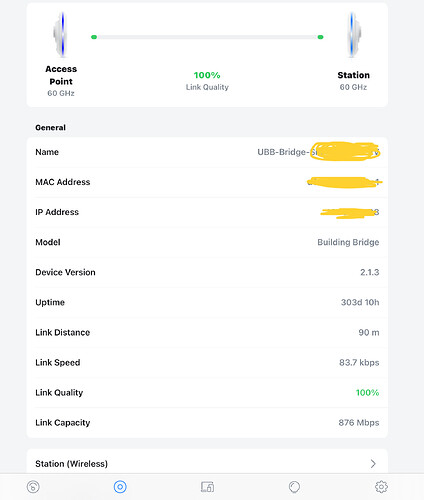Open the devices tab with monitor icon
The height and width of the screenshot is (500, 424).
pos(207,487)
